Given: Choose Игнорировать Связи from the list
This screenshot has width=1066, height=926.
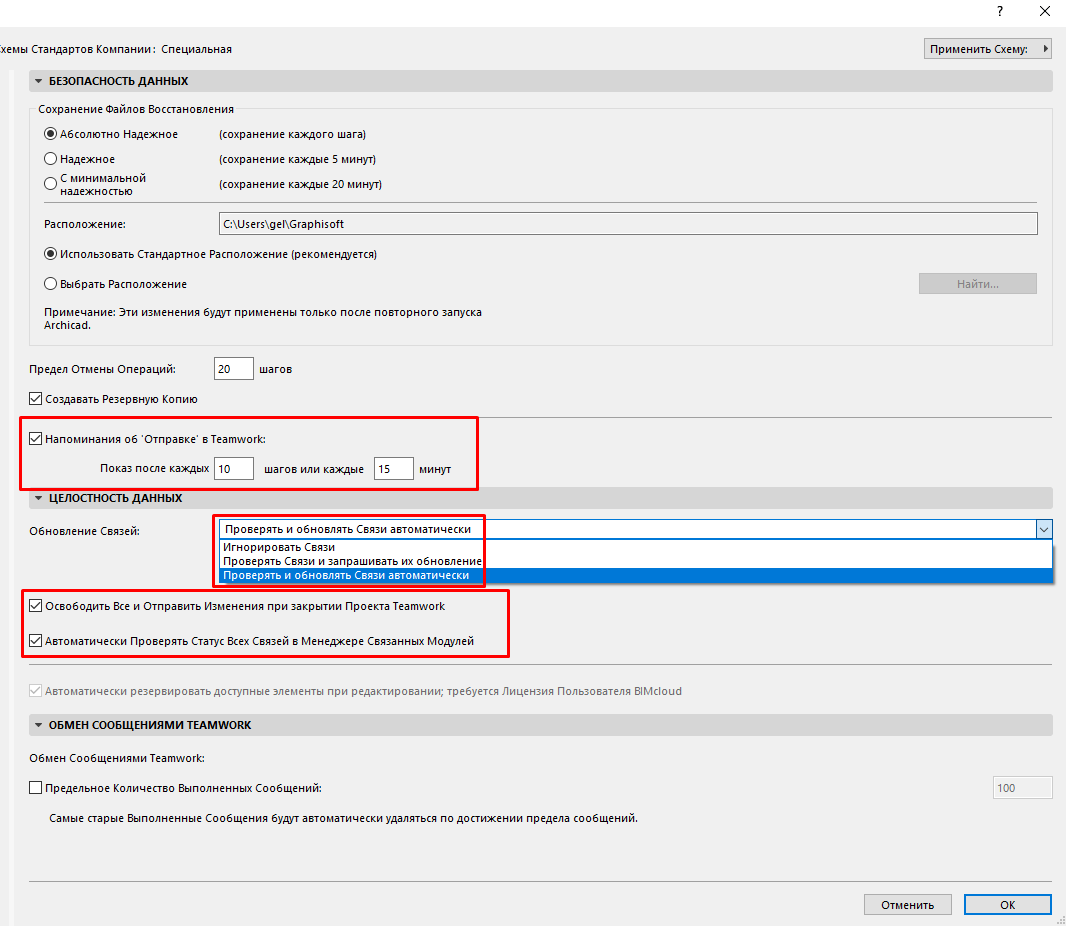Looking at the screenshot, I should (x=280, y=548).
